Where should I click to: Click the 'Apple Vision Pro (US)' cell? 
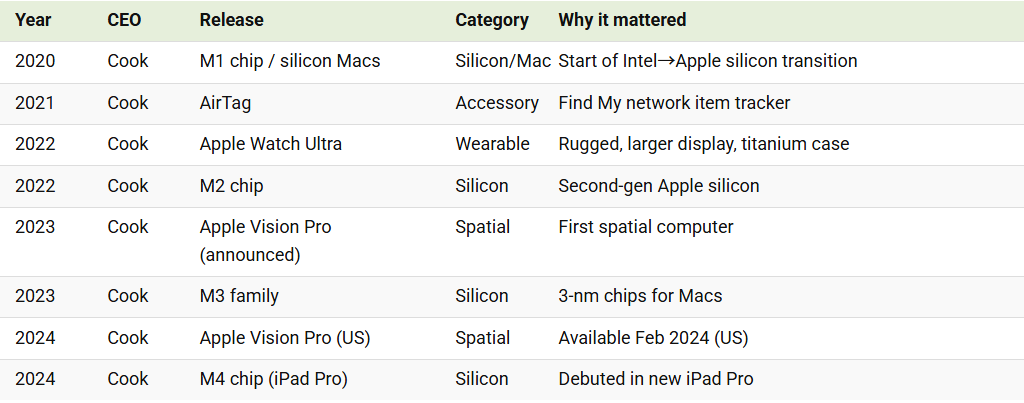[285, 338]
